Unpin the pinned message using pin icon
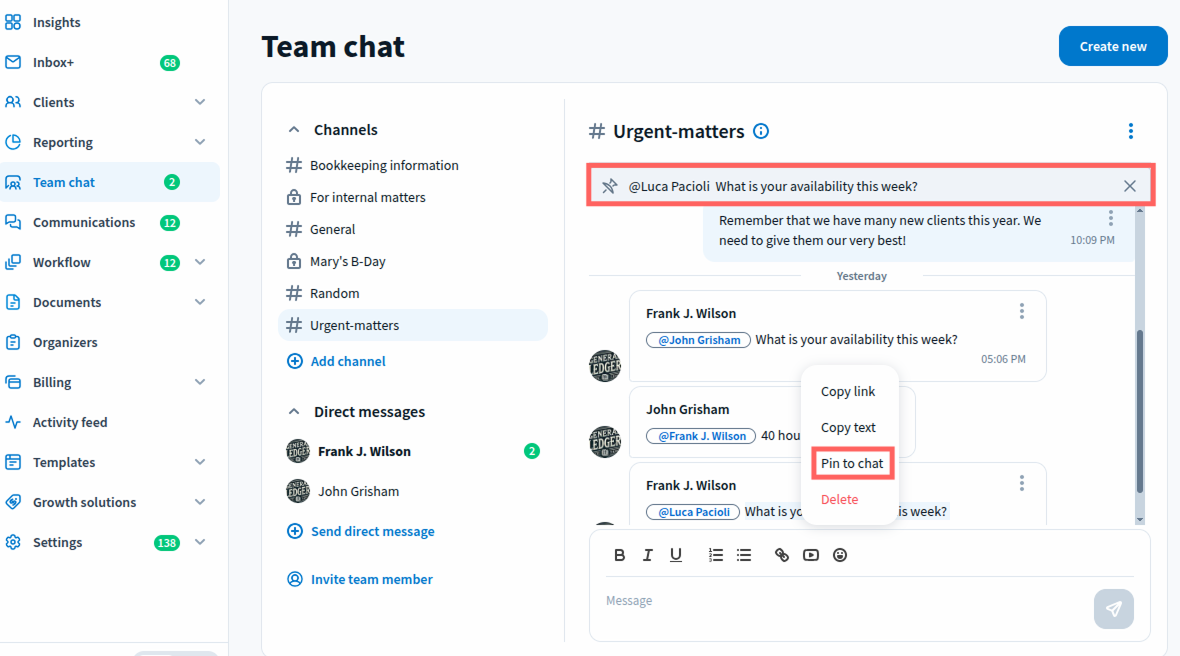The width and height of the screenshot is (1180, 656). pyautogui.click(x=609, y=186)
